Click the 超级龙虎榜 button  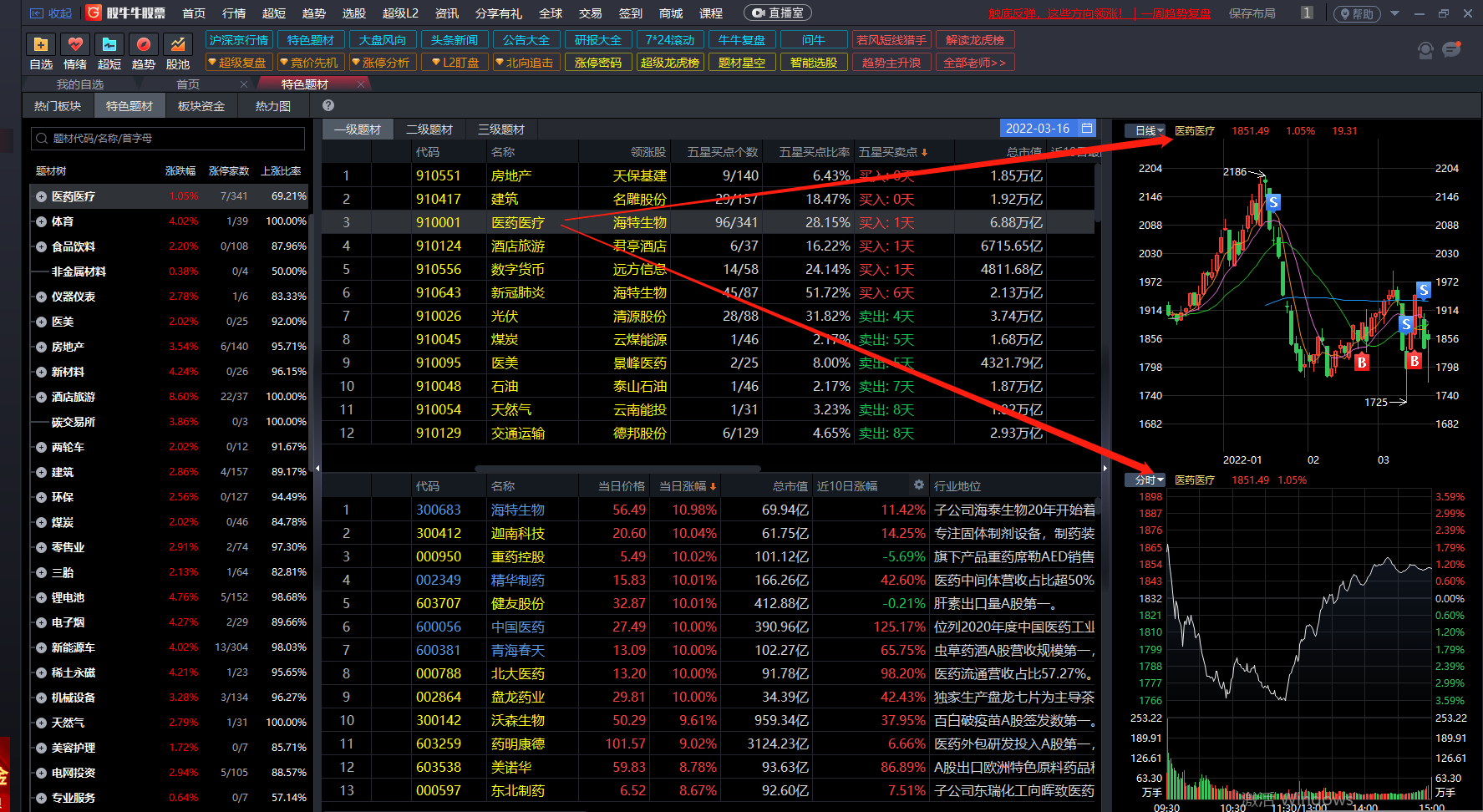[670, 63]
